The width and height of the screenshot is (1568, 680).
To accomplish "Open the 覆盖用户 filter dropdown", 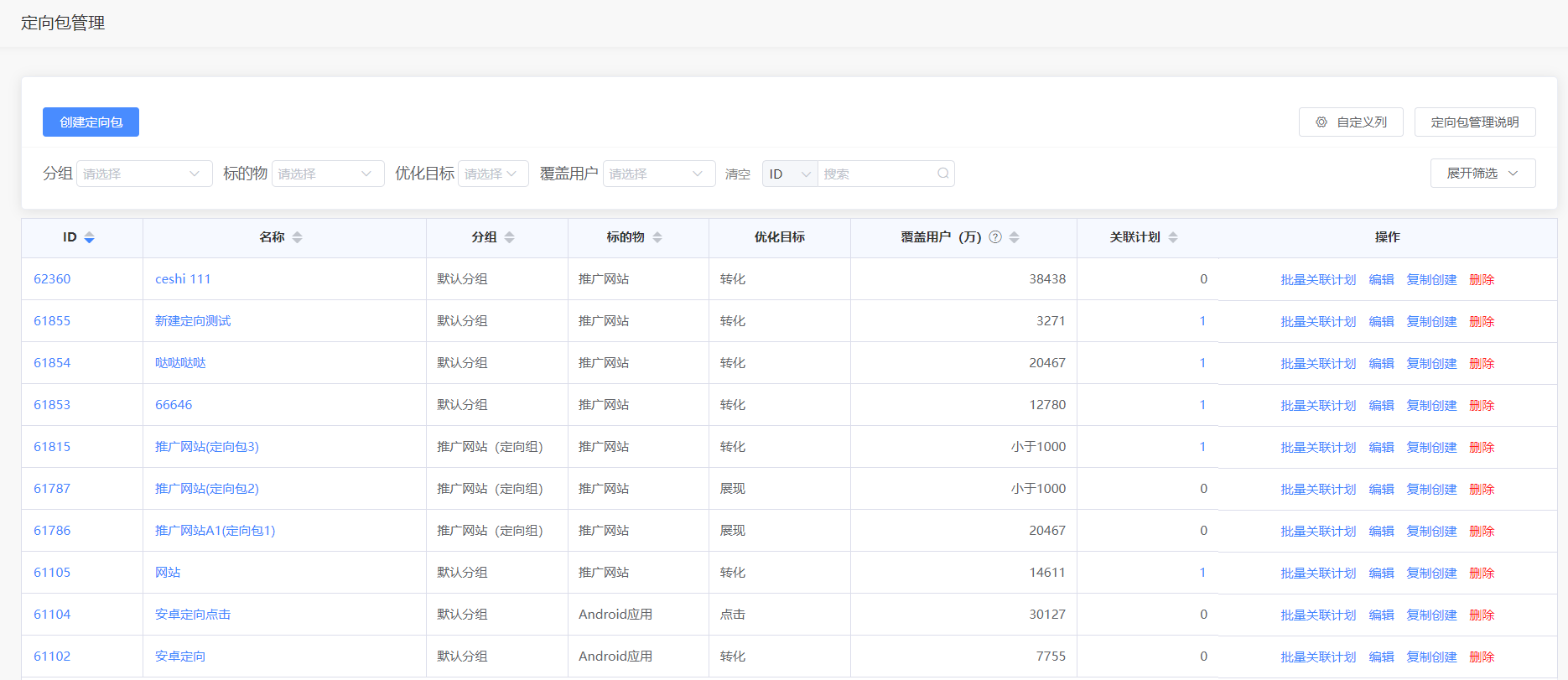I will point(659,174).
